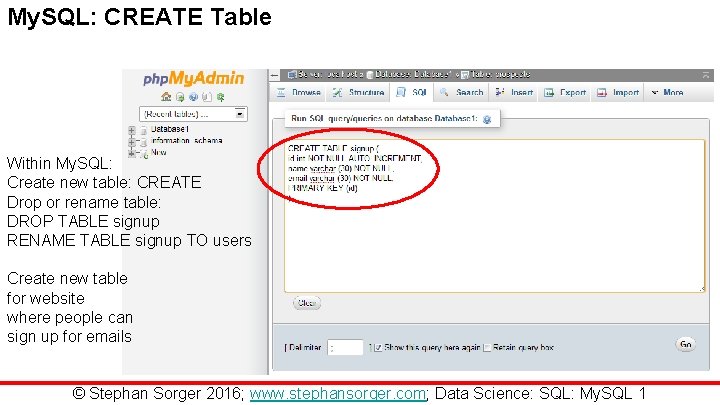Image resolution: width=720 pixels, height=405 pixels.
Task: Switch to the Structure tab
Action: click(358, 93)
